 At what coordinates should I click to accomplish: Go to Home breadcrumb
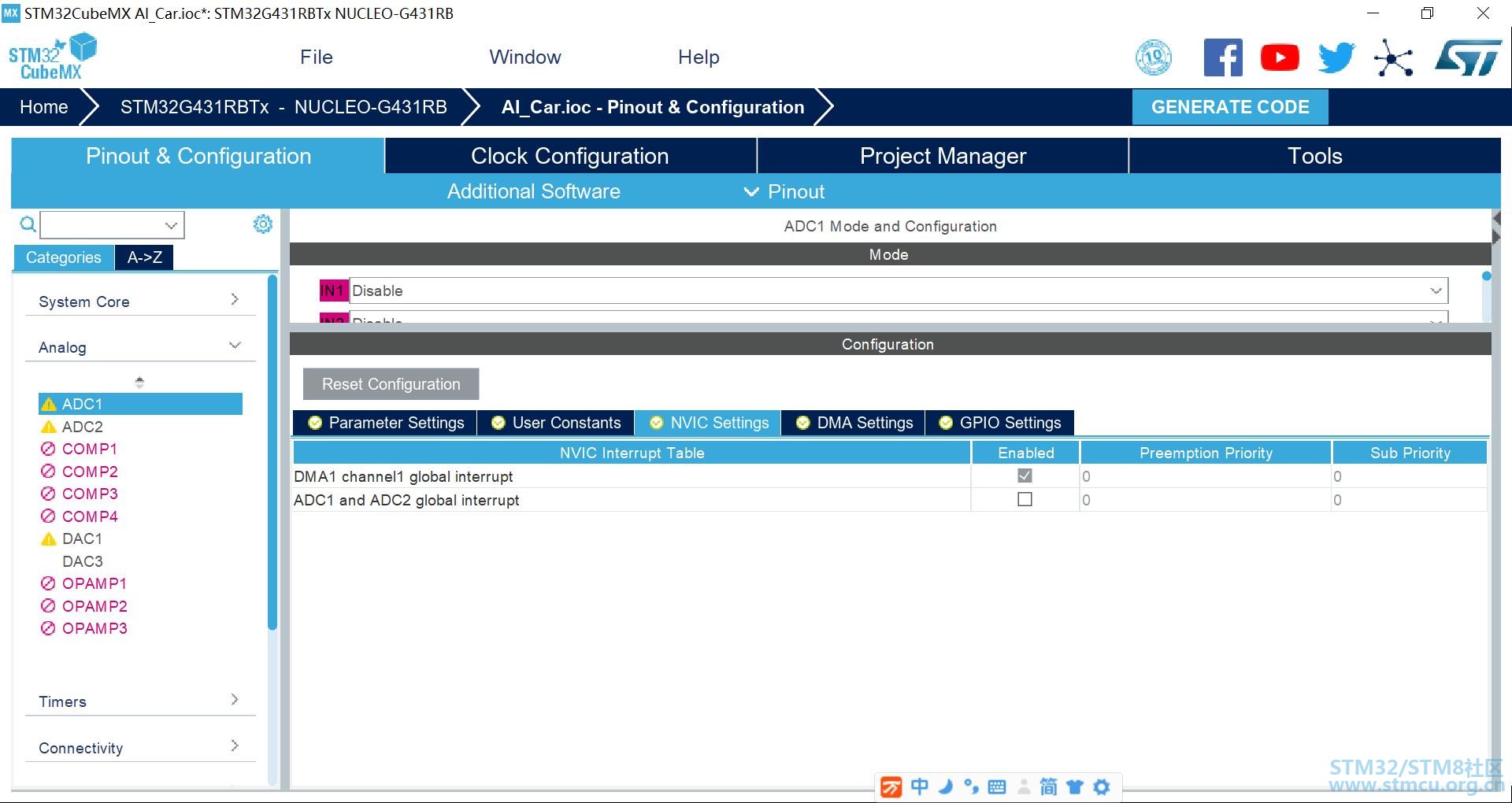click(44, 107)
